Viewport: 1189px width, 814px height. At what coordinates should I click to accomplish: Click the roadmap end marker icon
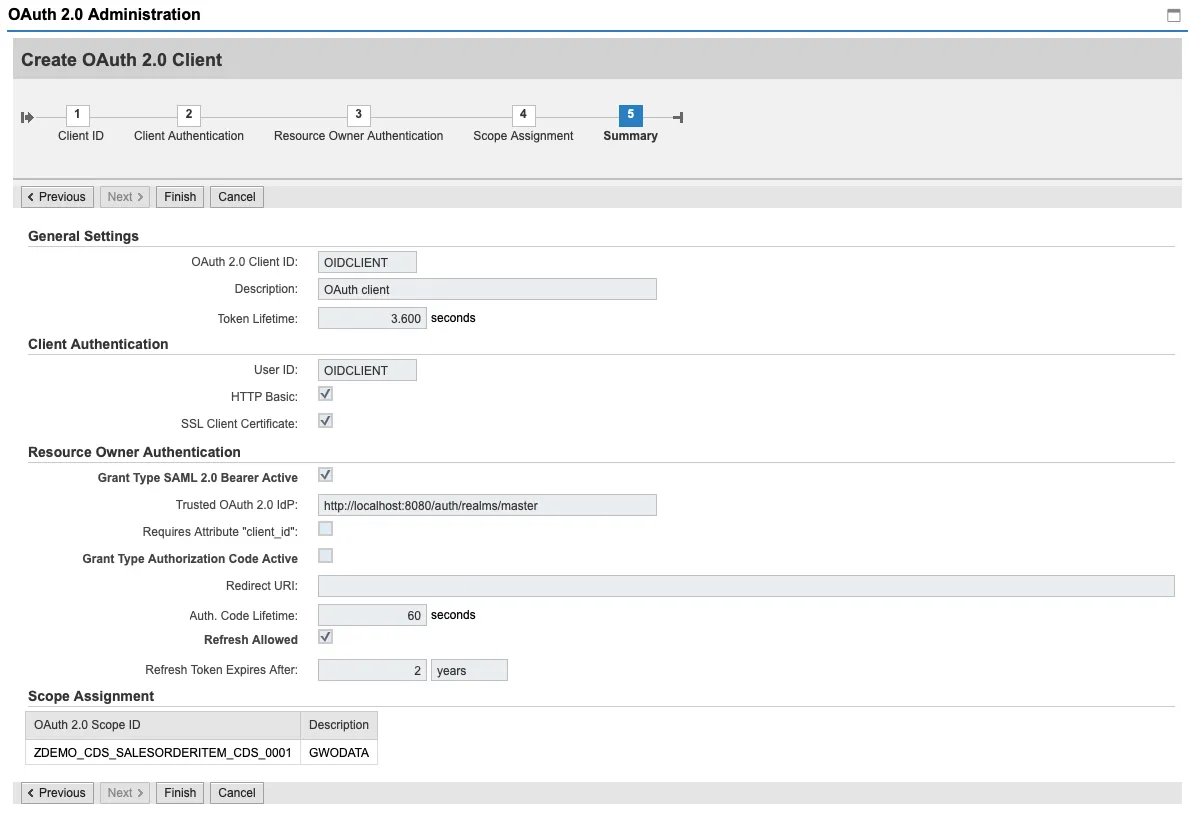(x=678, y=118)
